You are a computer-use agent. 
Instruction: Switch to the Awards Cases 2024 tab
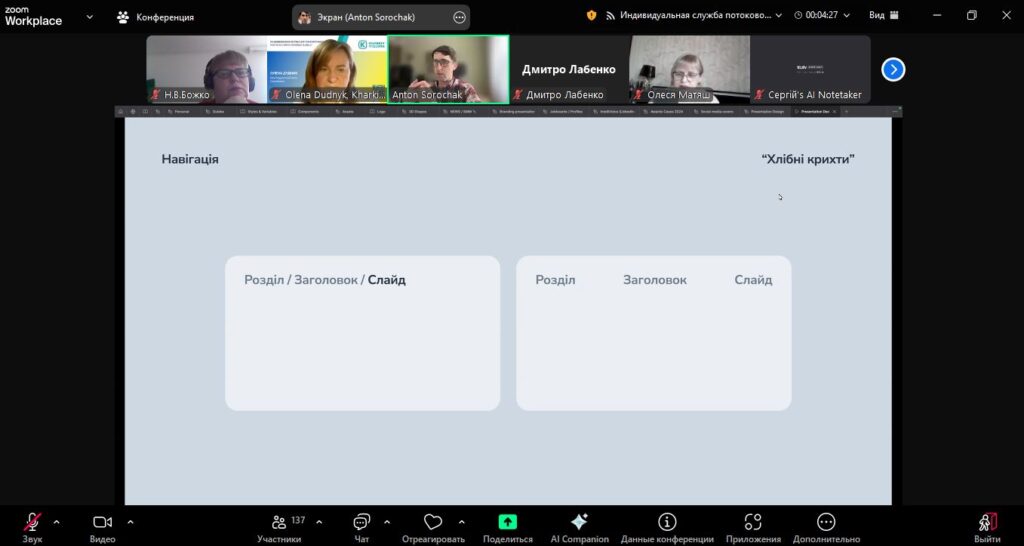pyautogui.click(x=666, y=112)
